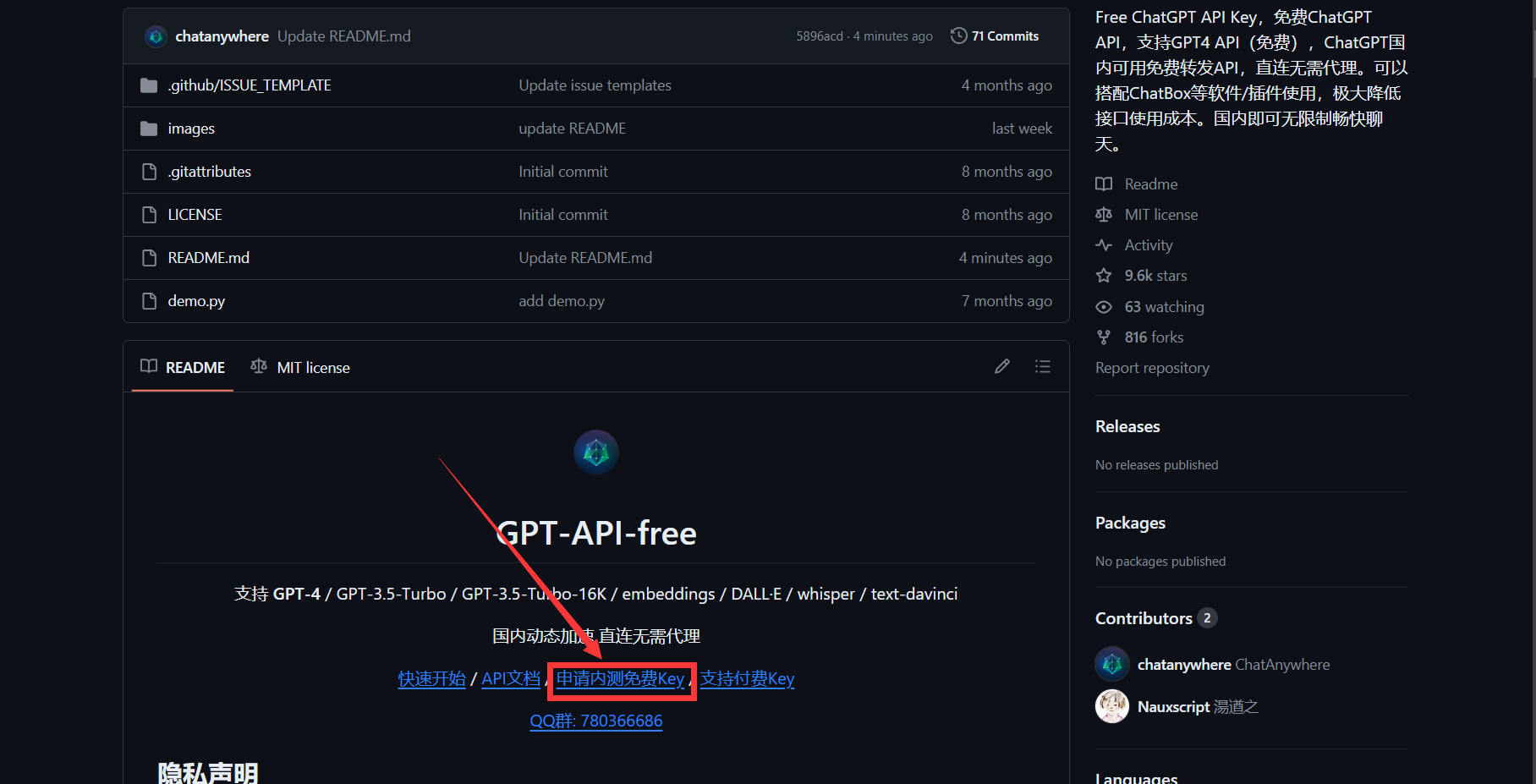Open the chatanywhere author link in commit header
This screenshot has height=784, width=1536.
click(x=222, y=36)
